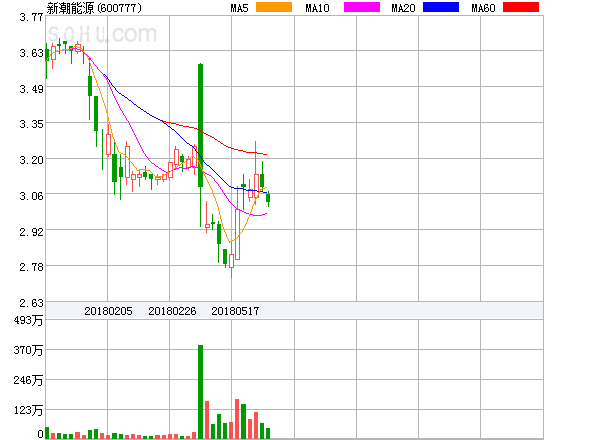The width and height of the screenshot is (600, 440).
Task: Click the date label 20180226
Action: point(172,311)
